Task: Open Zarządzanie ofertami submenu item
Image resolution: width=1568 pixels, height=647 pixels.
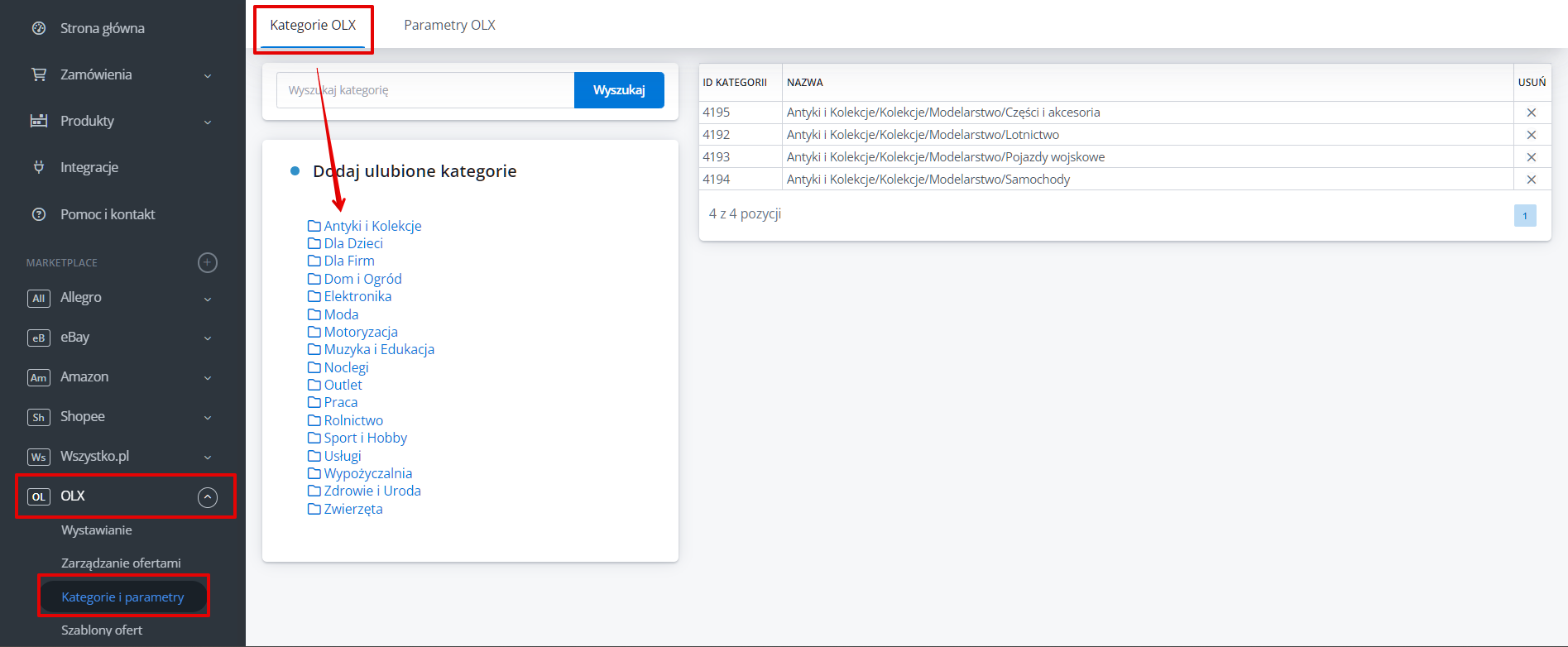Action: [x=121, y=563]
